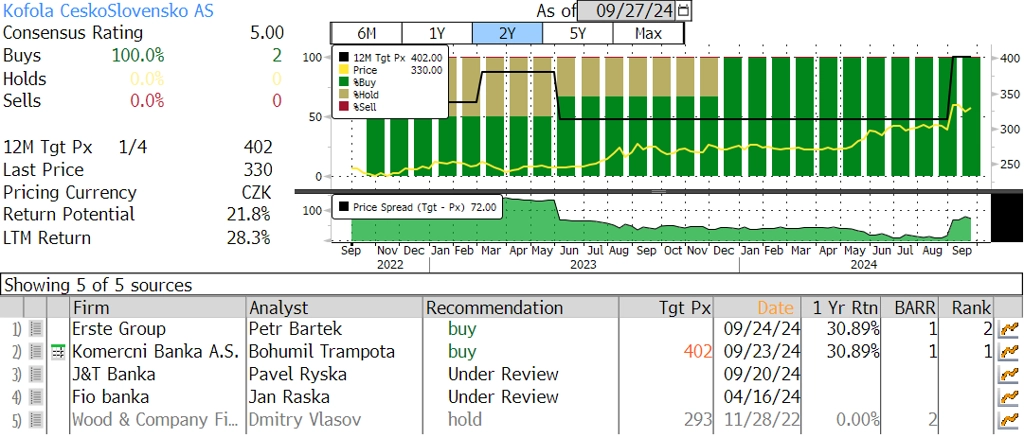1024x438 pixels.
Task: Select the 1Y time range tab
Action: point(437,33)
